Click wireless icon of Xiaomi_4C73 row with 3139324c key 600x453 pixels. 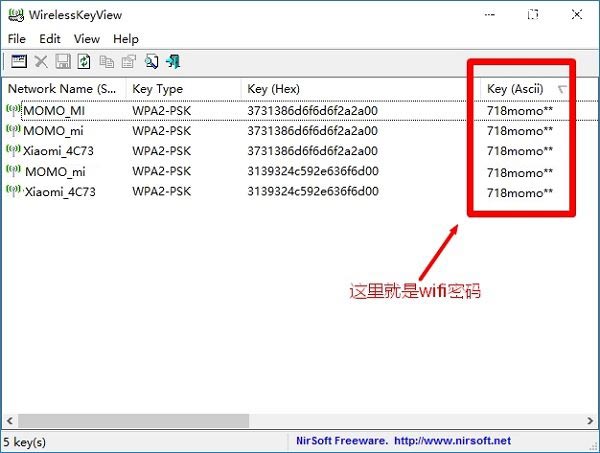click(13, 191)
